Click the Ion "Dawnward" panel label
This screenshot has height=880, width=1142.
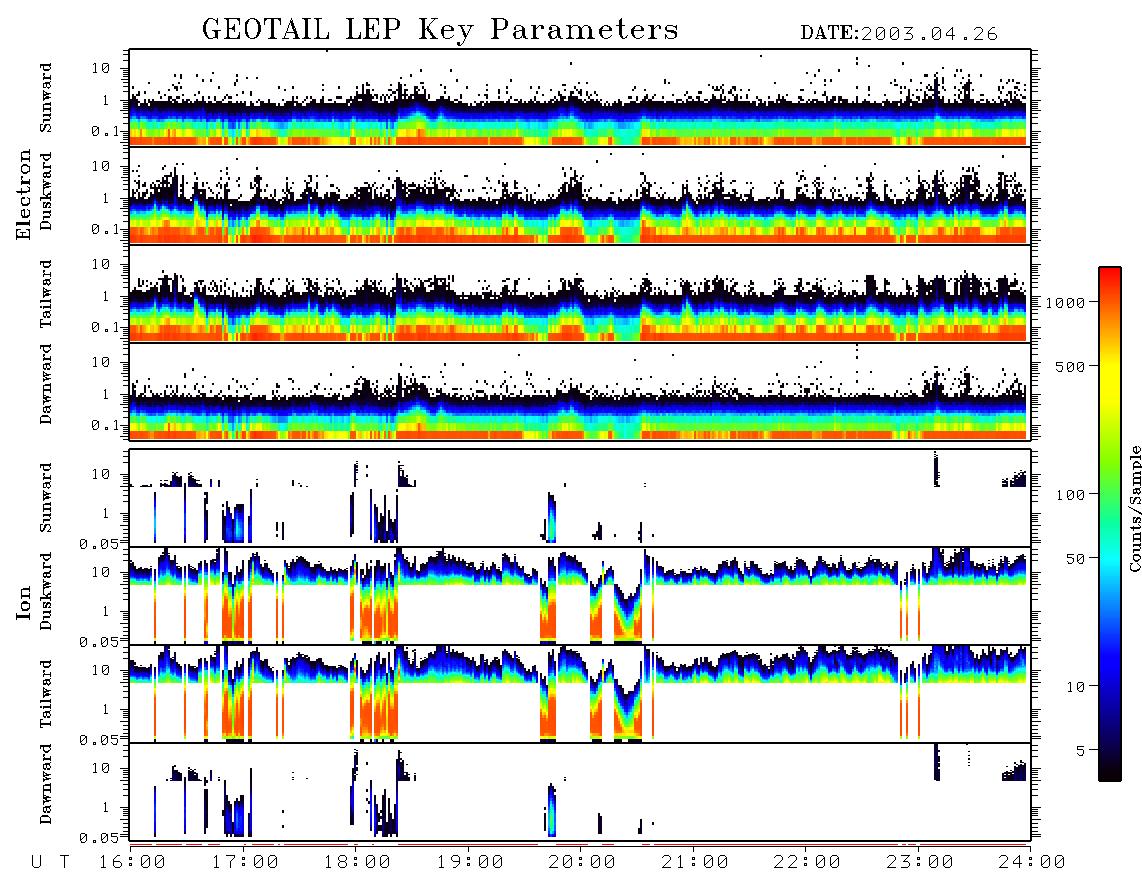pyautogui.click(x=46, y=784)
